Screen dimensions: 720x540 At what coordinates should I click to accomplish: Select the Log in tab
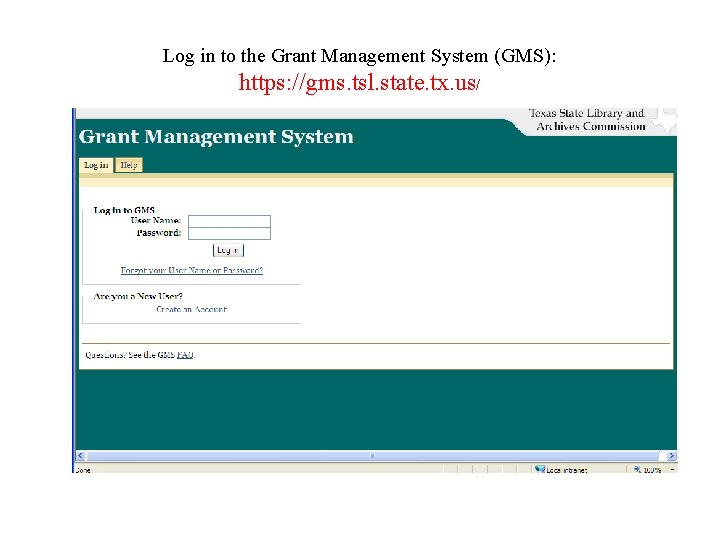96,165
